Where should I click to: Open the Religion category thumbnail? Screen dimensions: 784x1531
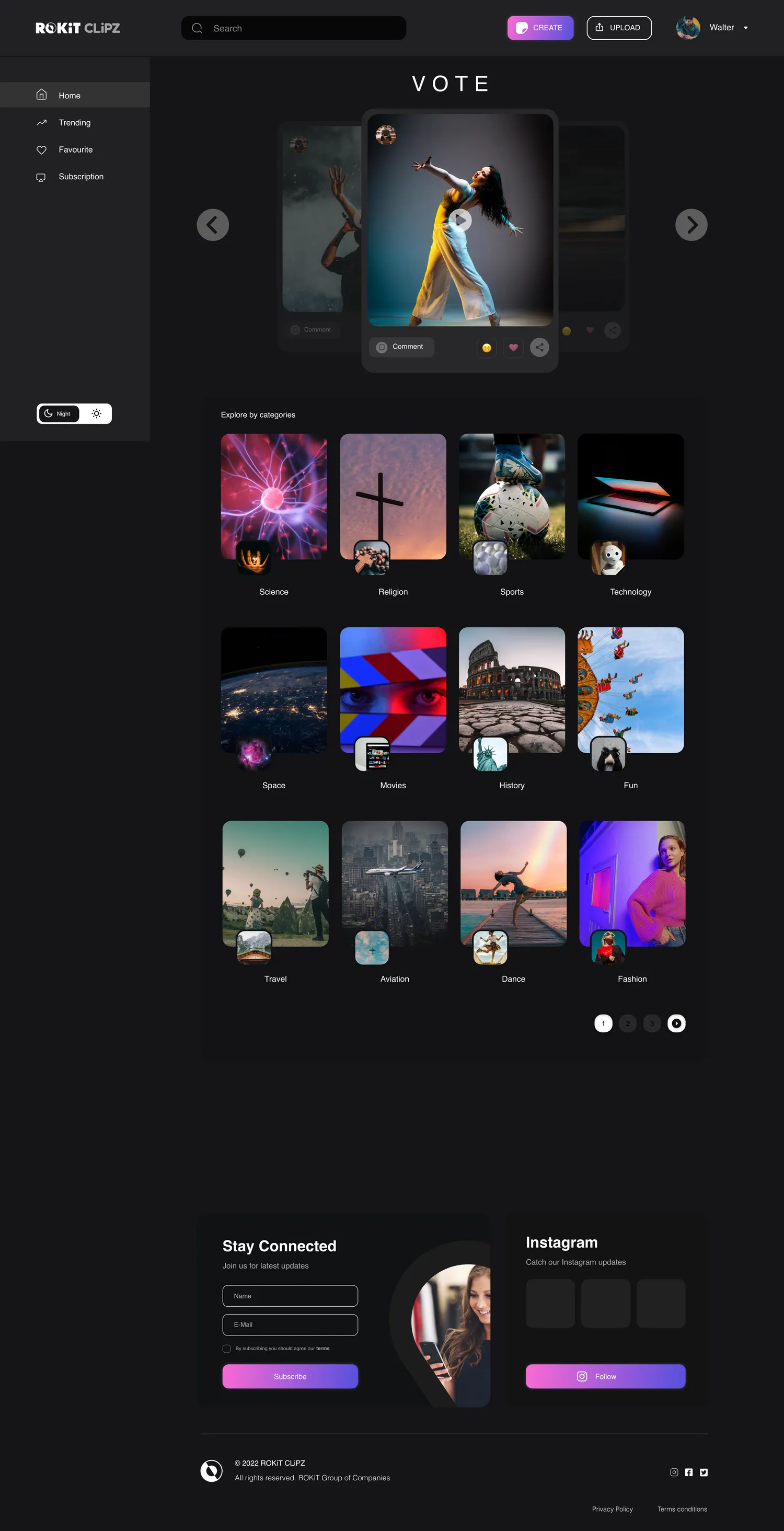(x=393, y=496)
